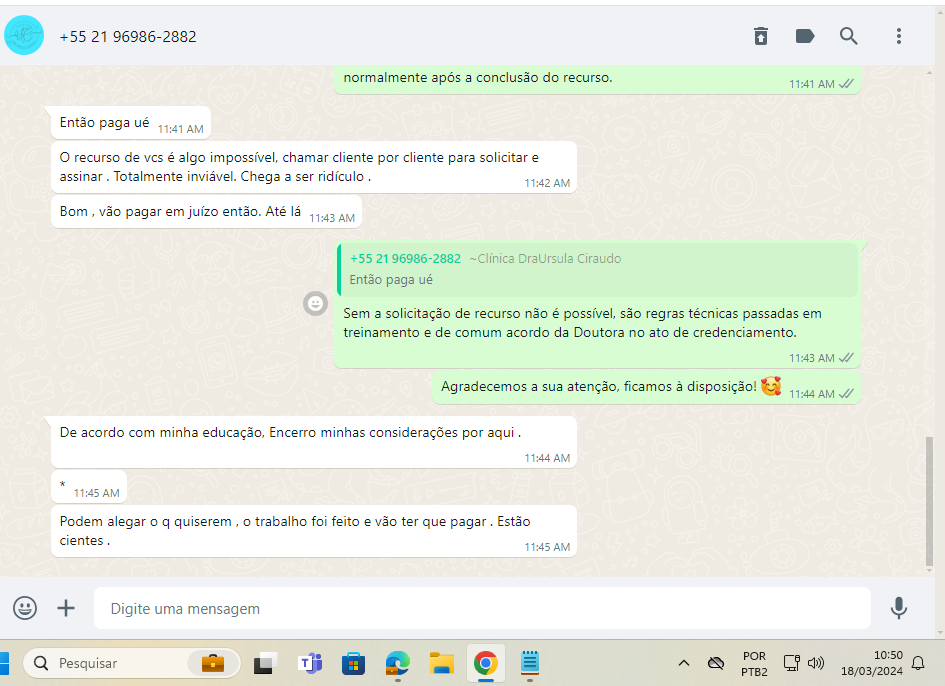Open Microsoft Teams from the taskbar
Screen dimensions: 945x686
pos(310,664)
